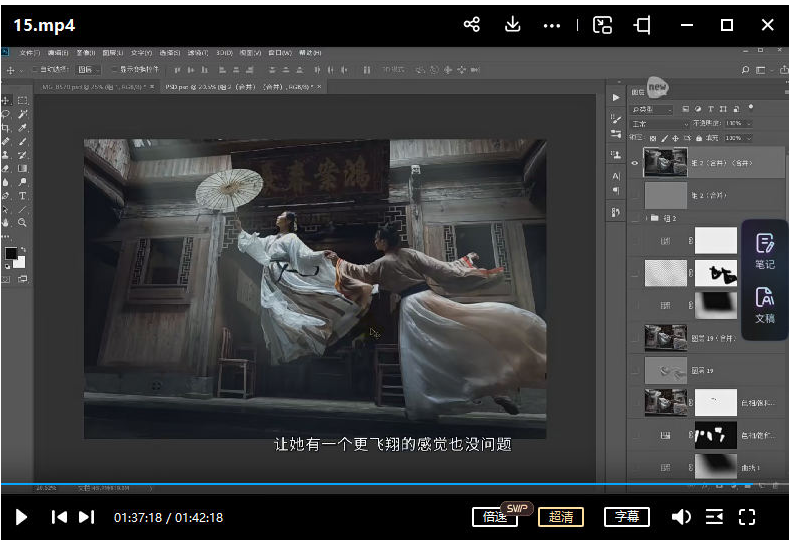
Task: Lock all attributes with padlock icon
Action: 699,138
